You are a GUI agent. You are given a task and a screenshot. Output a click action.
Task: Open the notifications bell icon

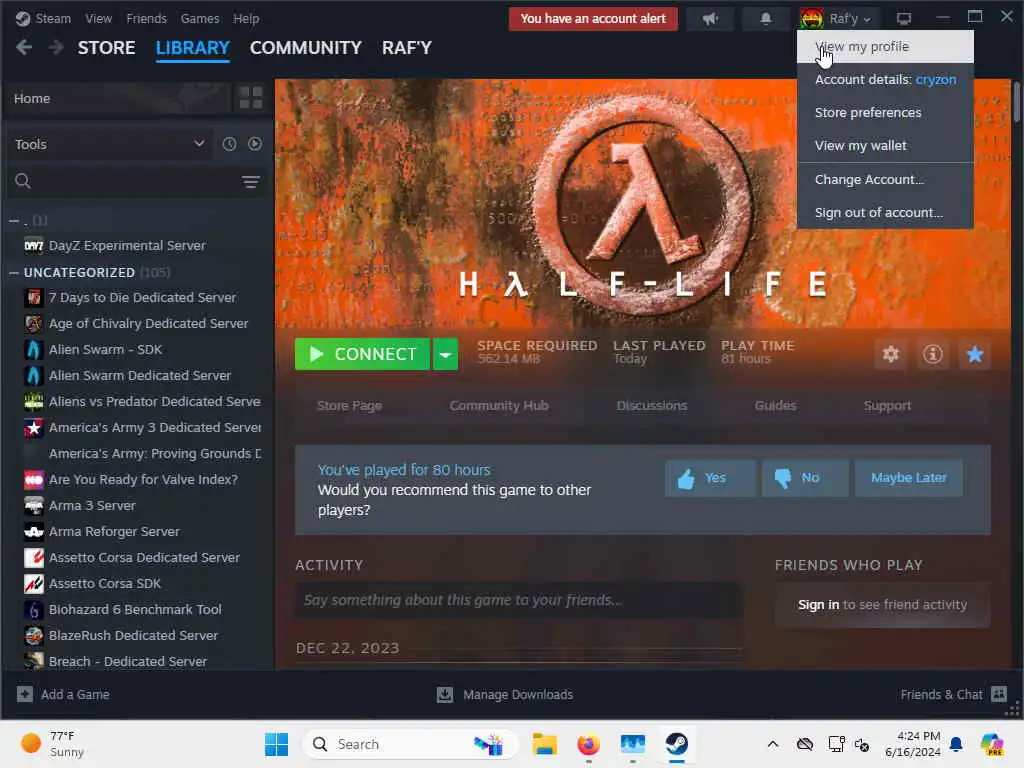coord(765,19)
